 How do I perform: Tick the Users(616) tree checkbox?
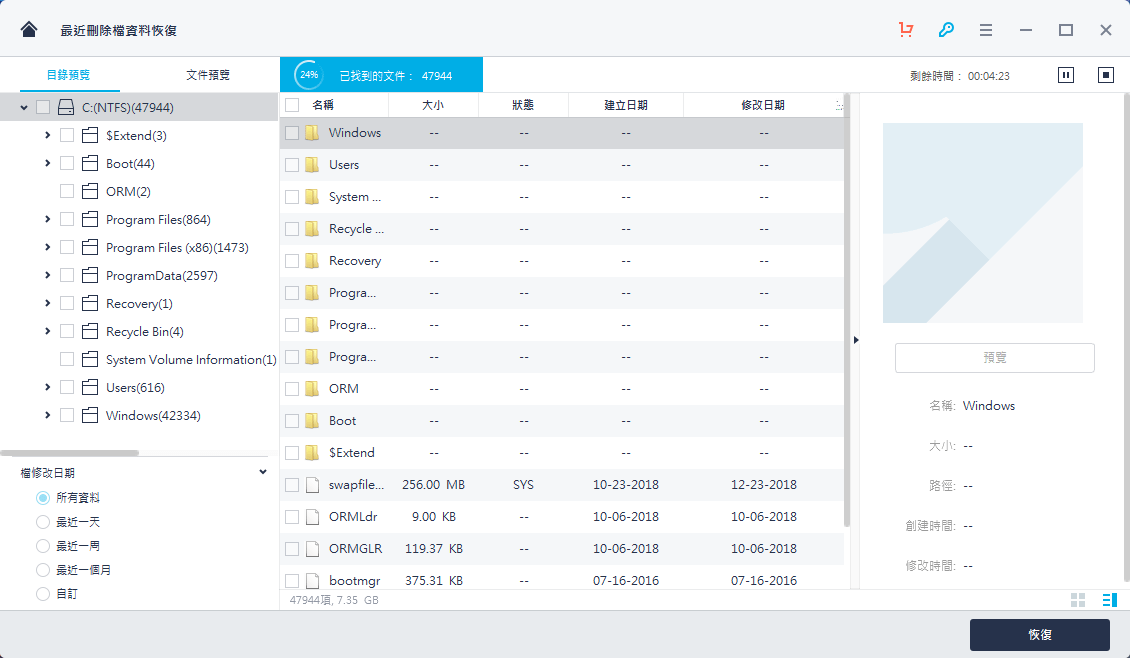[x=67, y=387]
